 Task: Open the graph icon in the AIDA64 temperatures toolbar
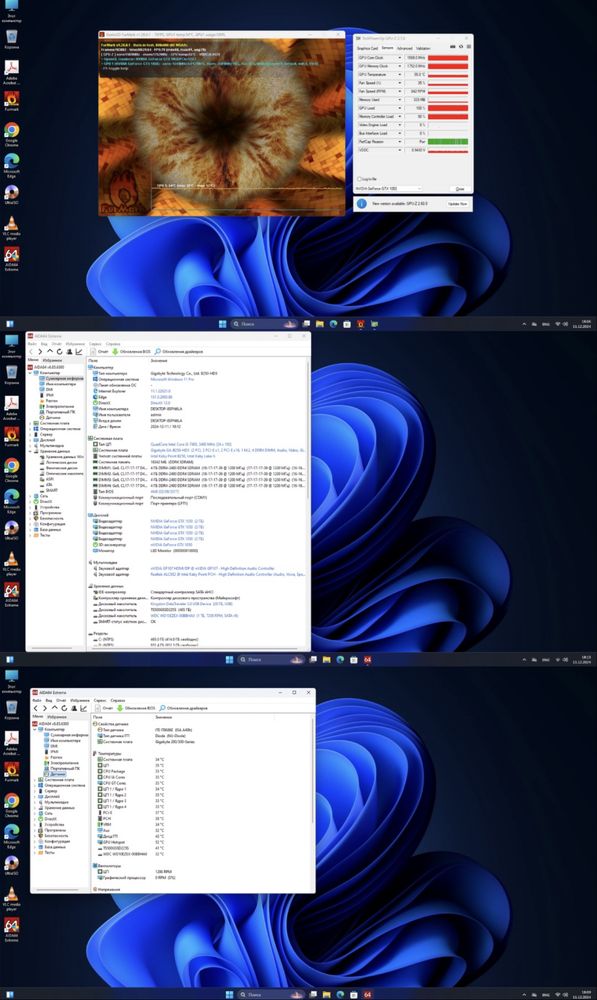(x=84, y=708)
